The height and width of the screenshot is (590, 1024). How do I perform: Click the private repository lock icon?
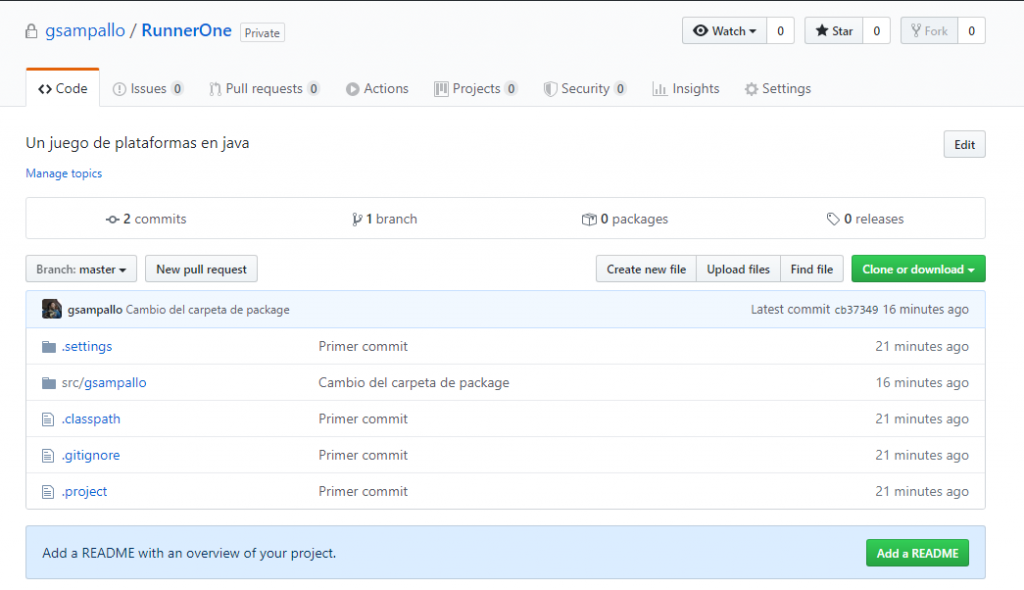[31, 31]
